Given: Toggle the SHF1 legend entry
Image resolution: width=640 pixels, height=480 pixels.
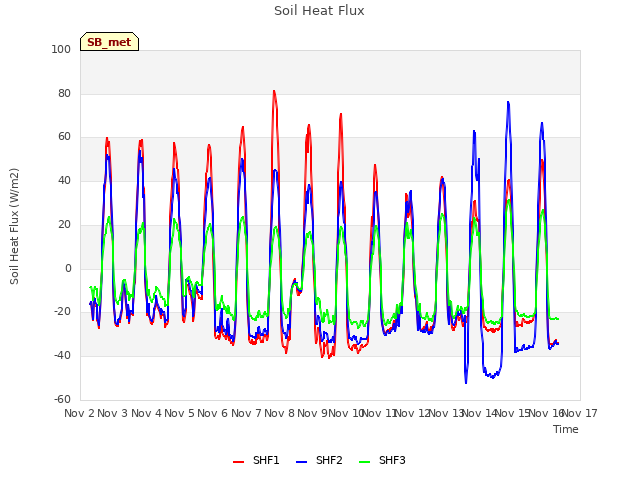Looking at the screenshot, I should point(256,460).
